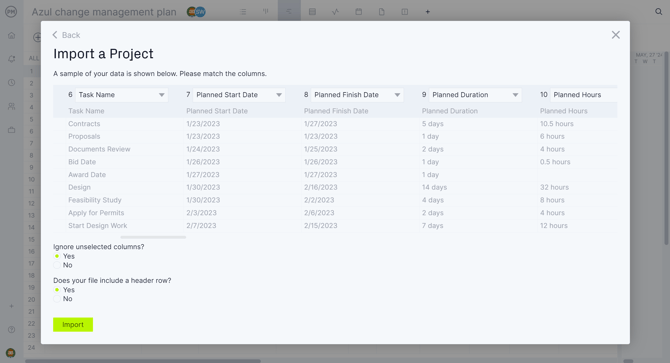Image resolution: width=670 pixels, height=363 pixels.
Task: Click the '2/7/2023' start date cell
Action: [201, 225]
